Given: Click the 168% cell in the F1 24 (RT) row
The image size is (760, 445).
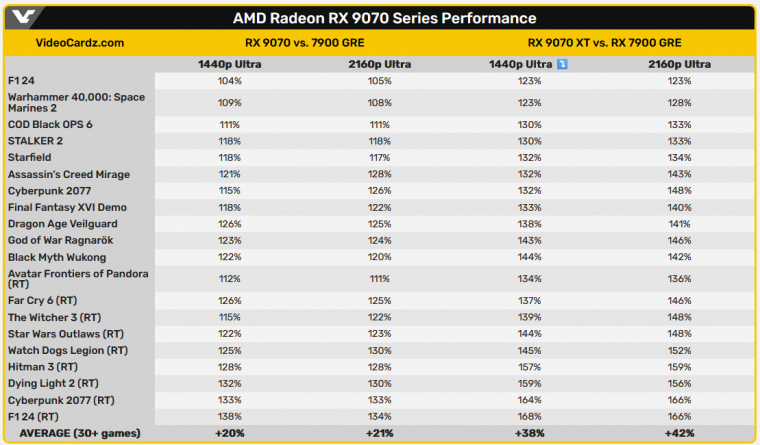Looking at the screenshot, I should (529, 416).
